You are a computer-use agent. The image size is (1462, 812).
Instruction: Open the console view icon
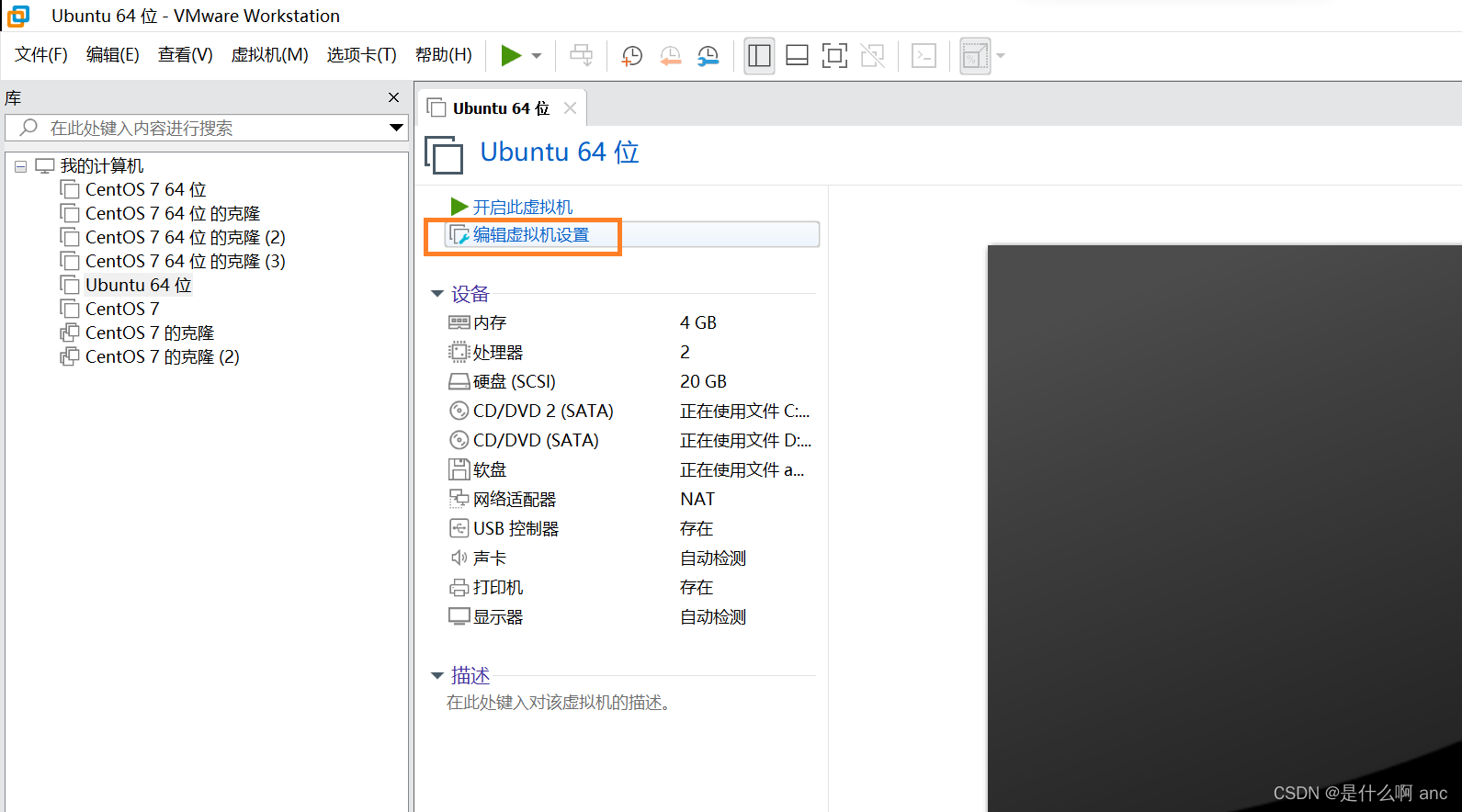pos(924,56)
